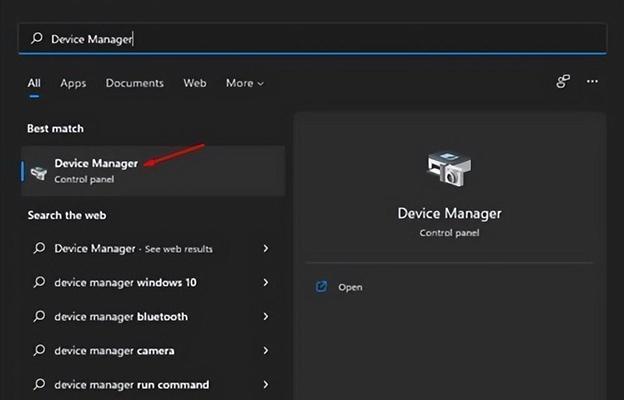
Task: Open the search feedback/account icon
Action: (563, 82)
